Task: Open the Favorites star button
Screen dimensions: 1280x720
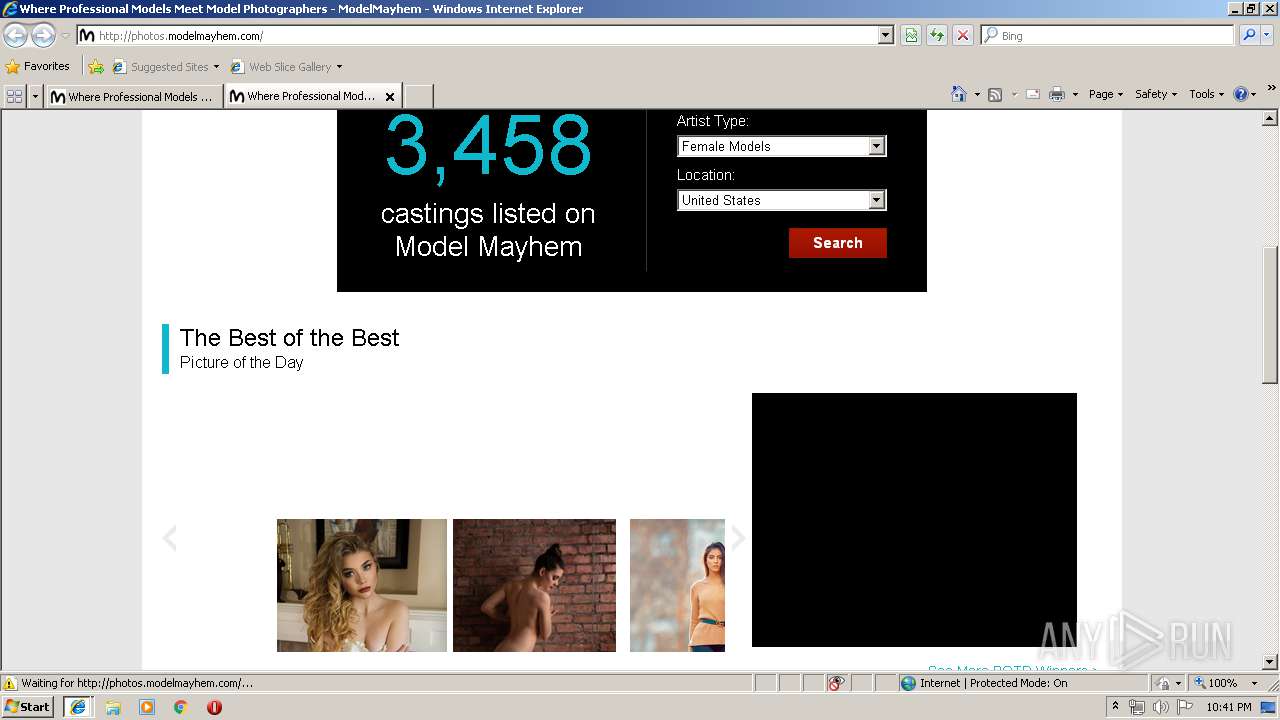Action: tap(13, 67)
